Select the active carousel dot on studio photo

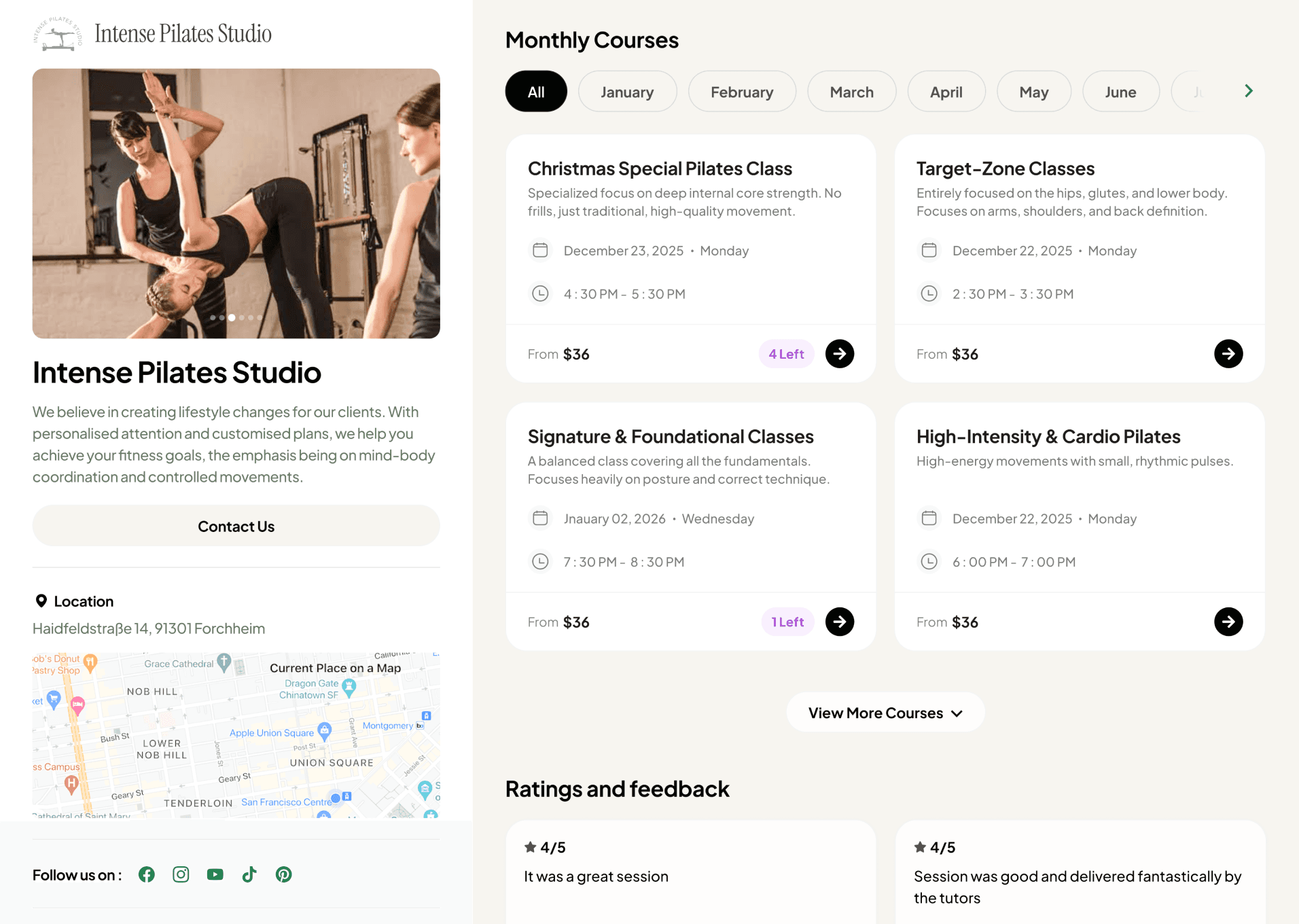click(232, 317)
